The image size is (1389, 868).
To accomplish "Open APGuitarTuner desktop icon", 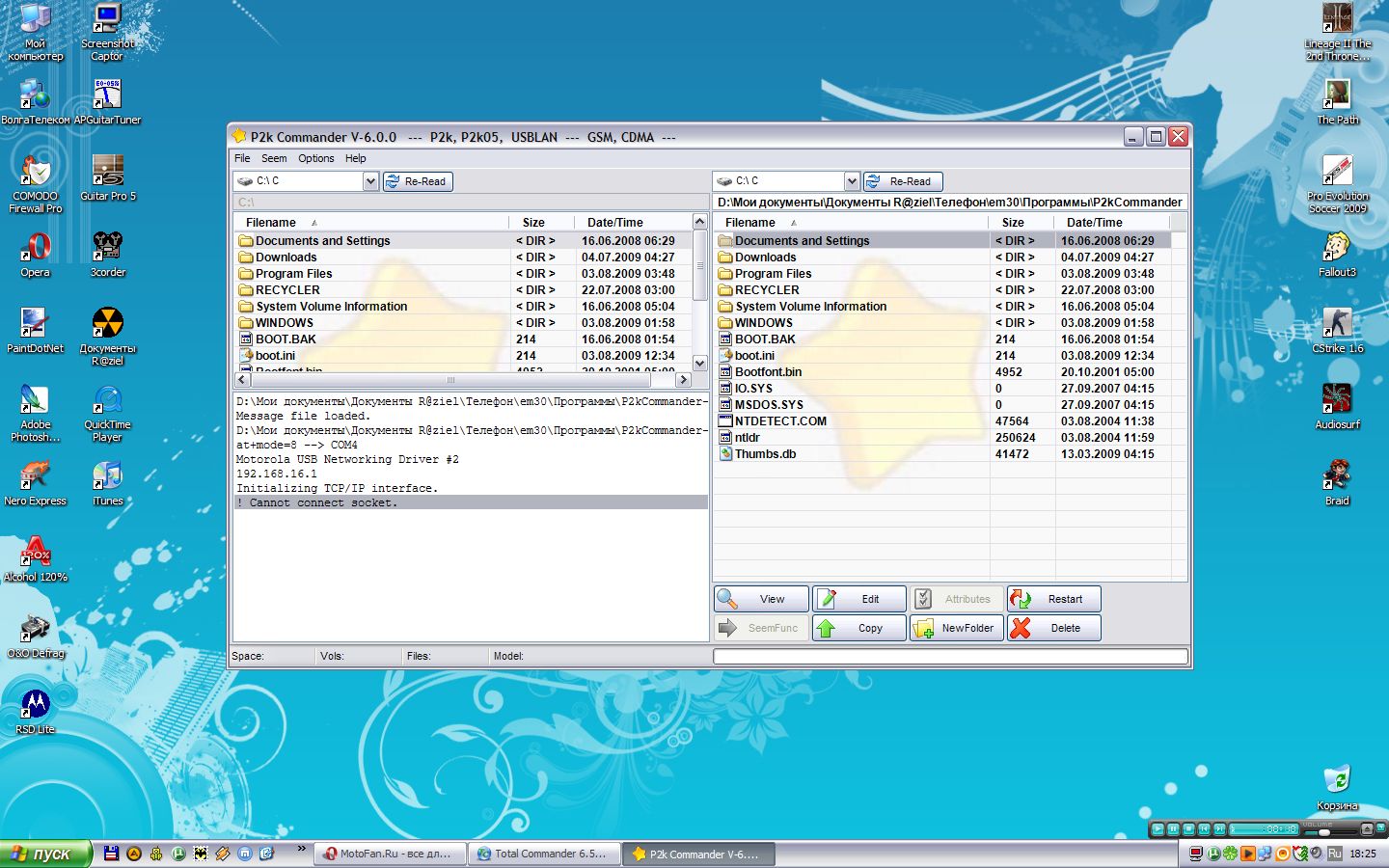I will [107, 102].
